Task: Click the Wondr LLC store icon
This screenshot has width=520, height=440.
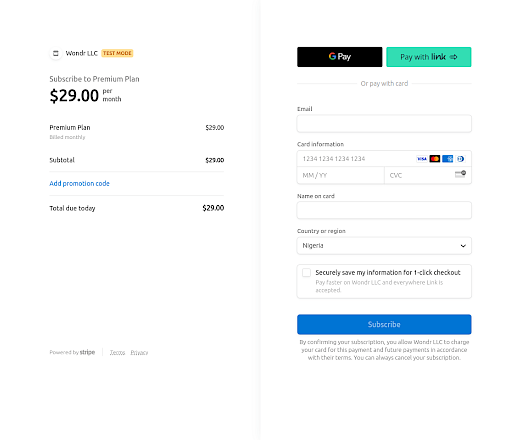Action: [56, 53]
